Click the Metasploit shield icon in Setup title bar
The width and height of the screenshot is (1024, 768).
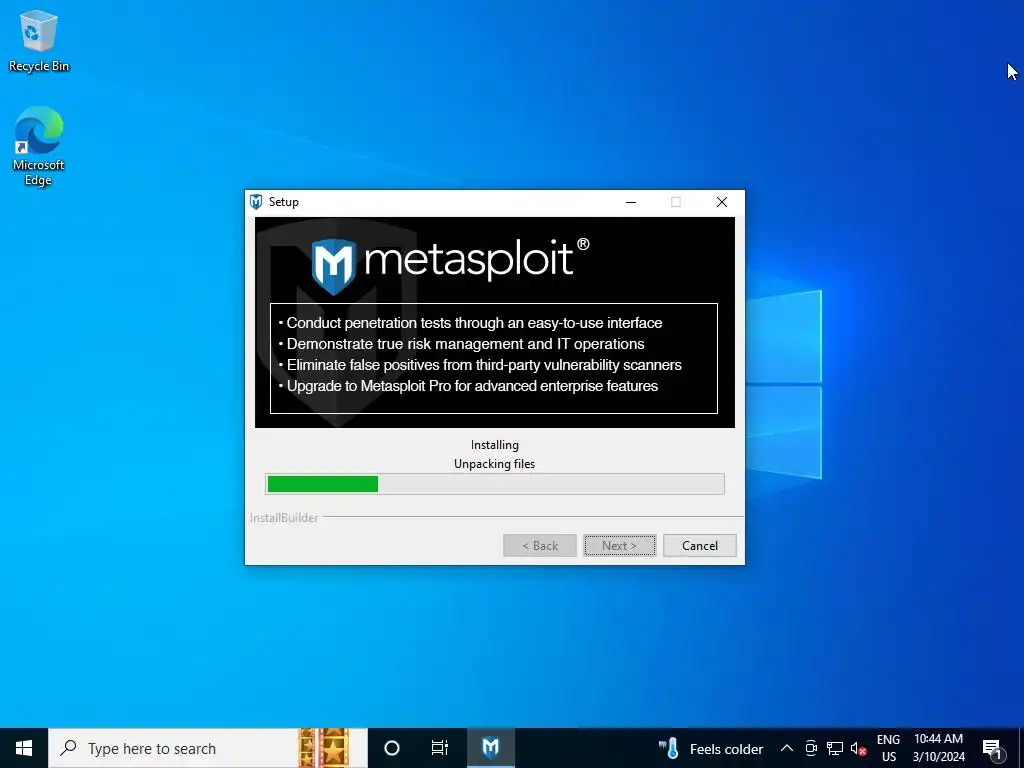click(256, 202)
